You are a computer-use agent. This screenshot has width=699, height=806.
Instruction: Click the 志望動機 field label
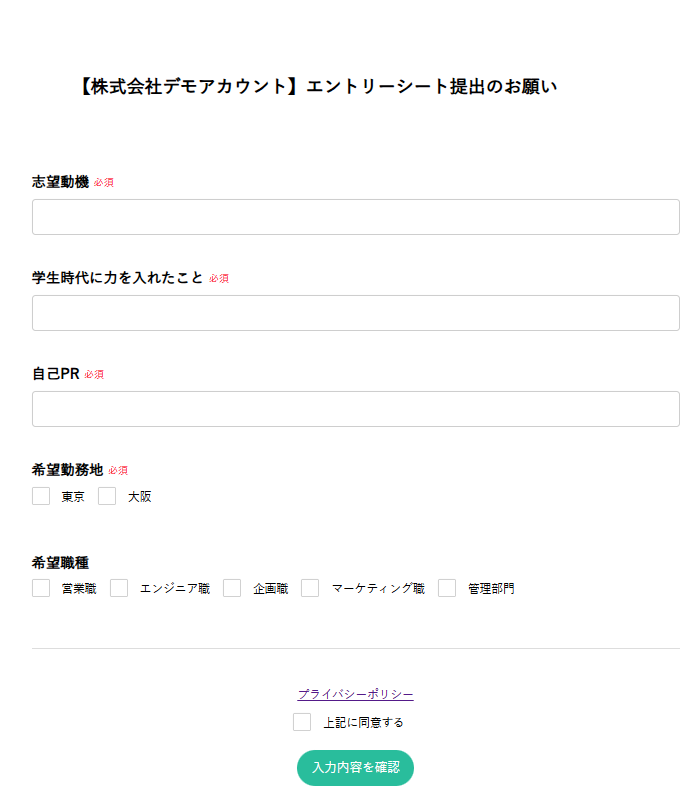click(60, 182)
